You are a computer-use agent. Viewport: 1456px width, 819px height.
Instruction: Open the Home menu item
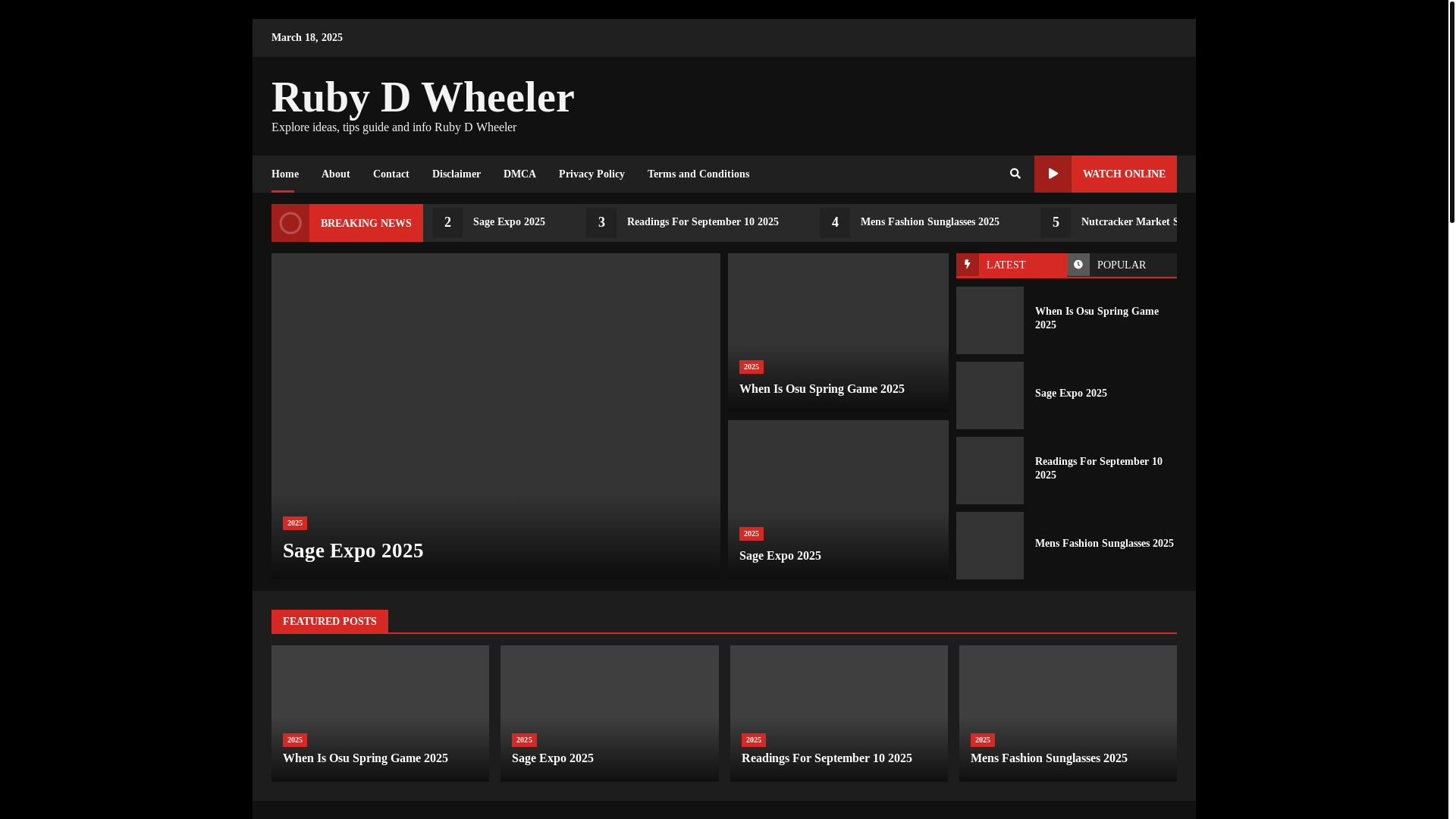(x=285, y=174)
